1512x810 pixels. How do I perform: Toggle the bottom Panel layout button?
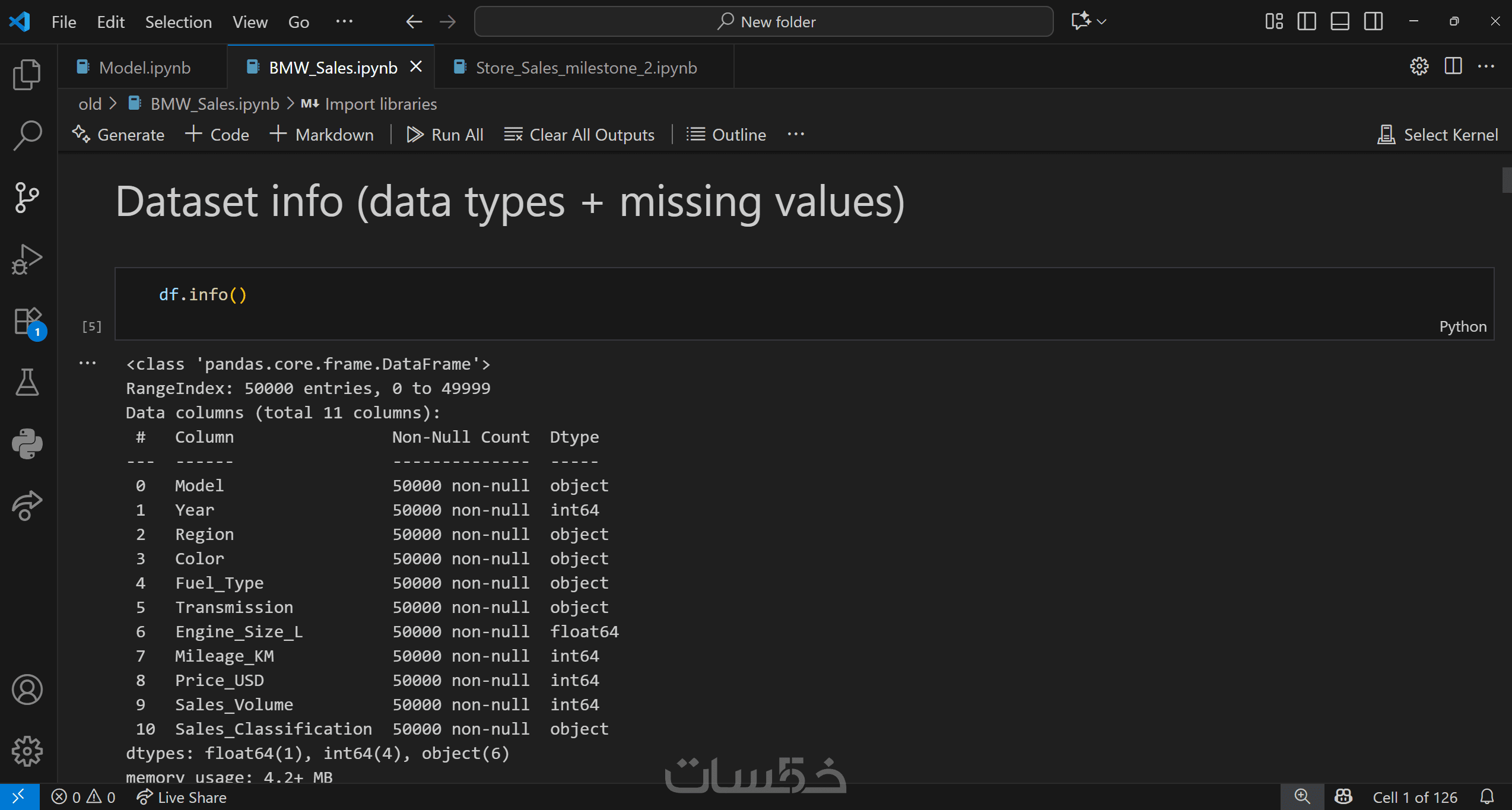point(1339,22)
